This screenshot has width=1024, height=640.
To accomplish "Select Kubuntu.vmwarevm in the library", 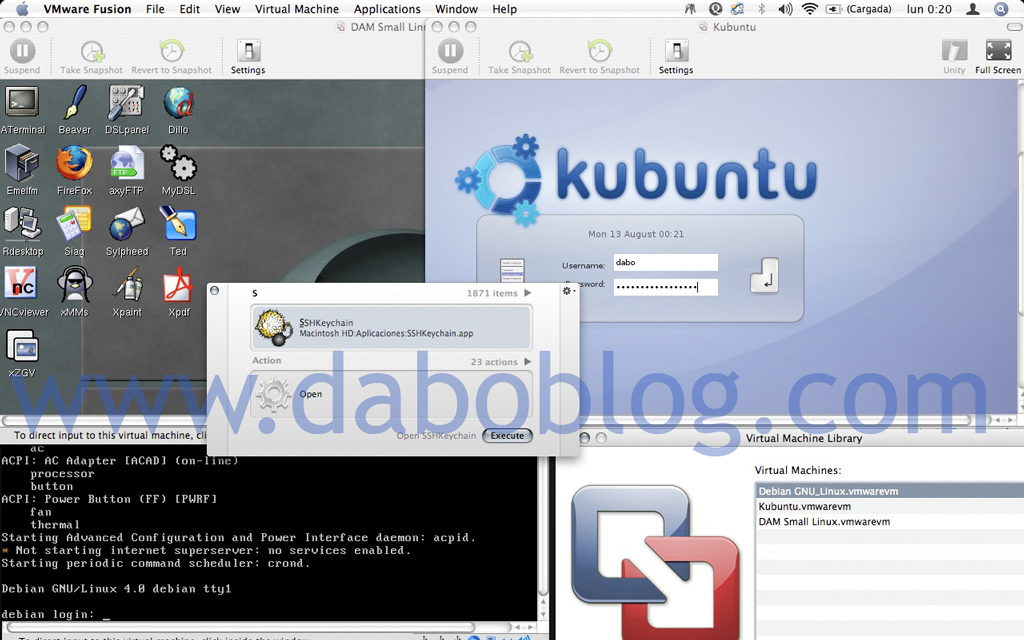I will click(x=889, y=506).
